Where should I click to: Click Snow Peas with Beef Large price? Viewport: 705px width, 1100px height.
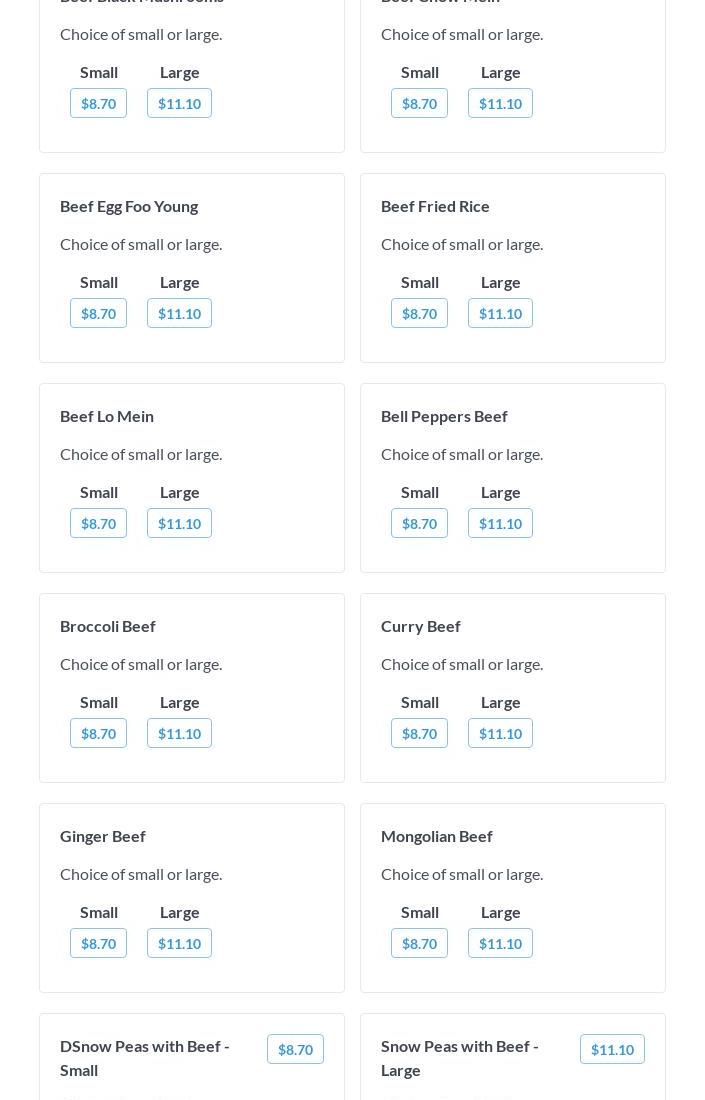tap(612, 1049)
